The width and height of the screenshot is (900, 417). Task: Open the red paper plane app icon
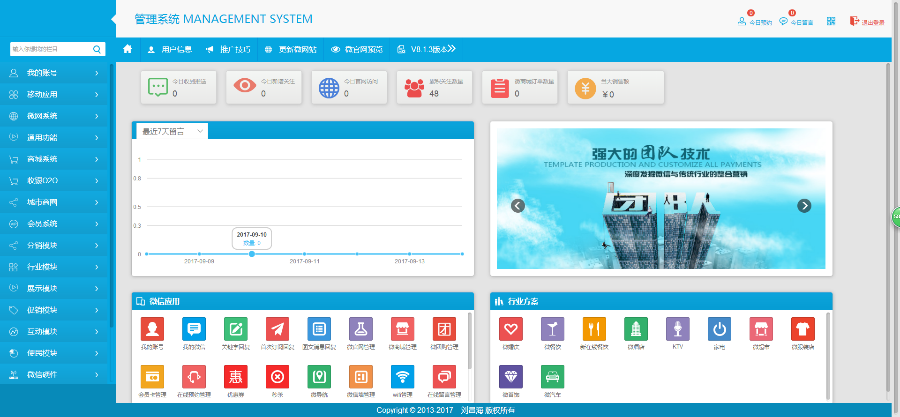tap(277, 329)
